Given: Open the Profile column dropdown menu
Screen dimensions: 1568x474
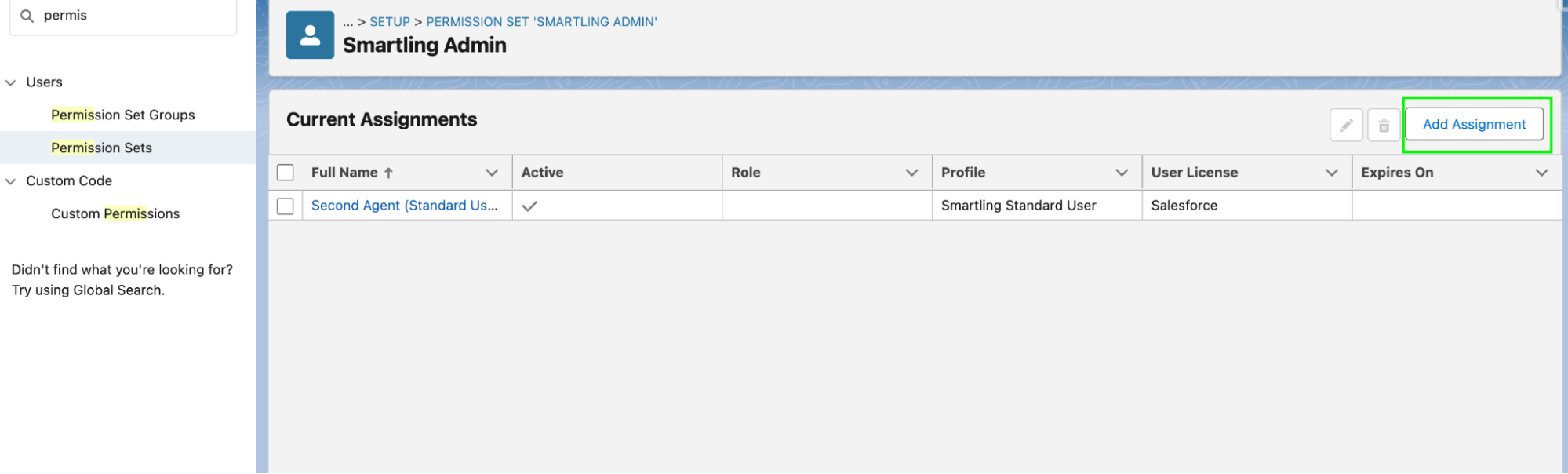Looking at the screenshot, I should click(1122, 173).
